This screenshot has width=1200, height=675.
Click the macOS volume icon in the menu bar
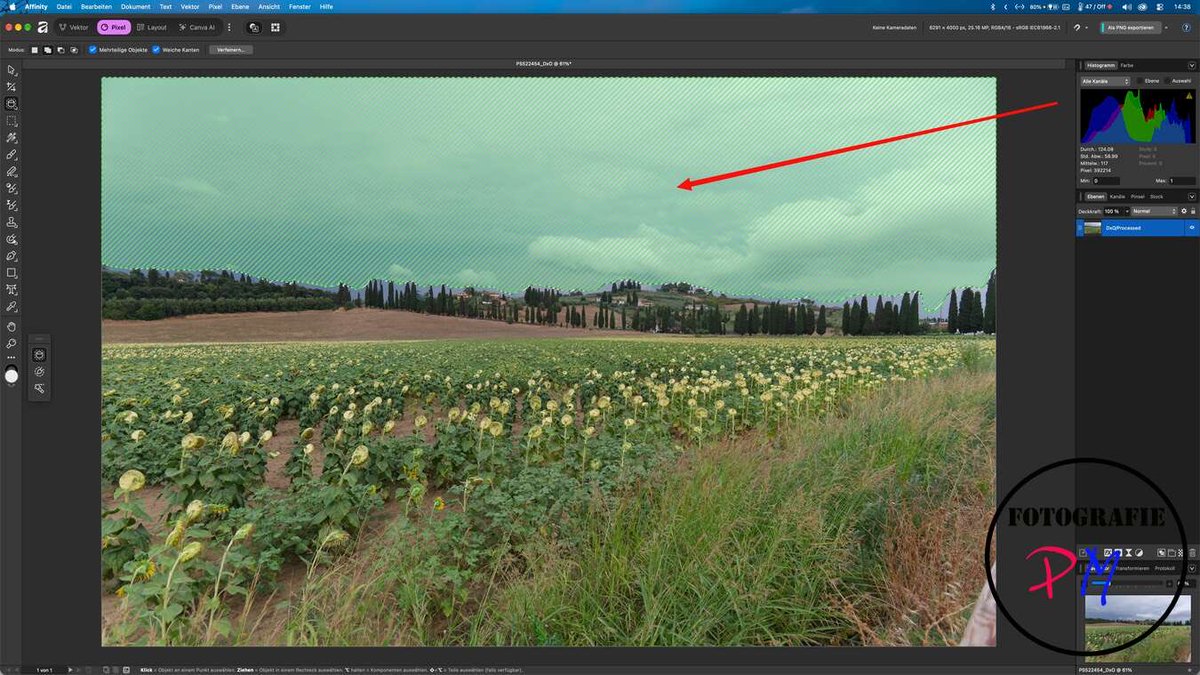(1127, 6)
